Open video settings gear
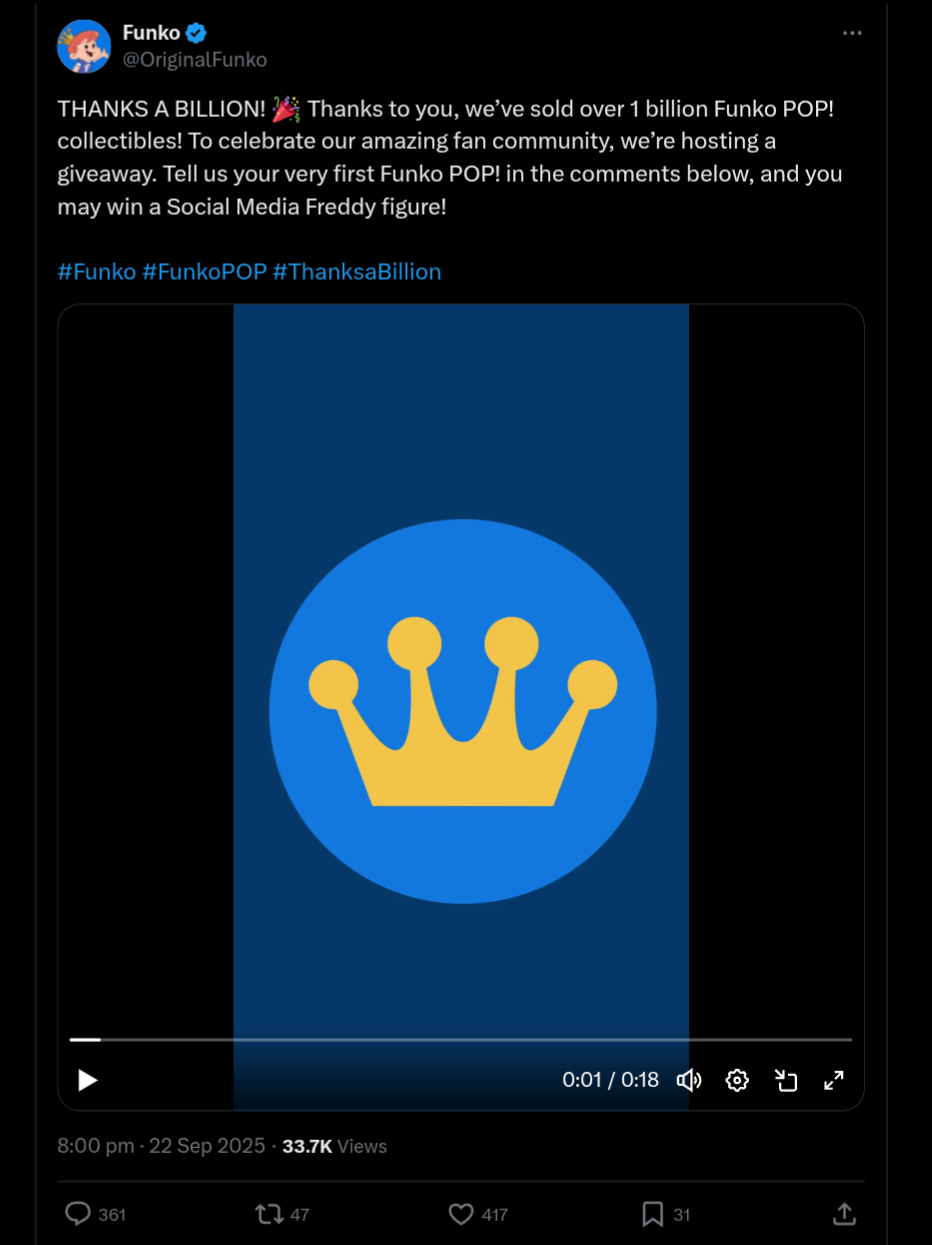This screenshot has height=1245, width=932. pos(737,1080)
